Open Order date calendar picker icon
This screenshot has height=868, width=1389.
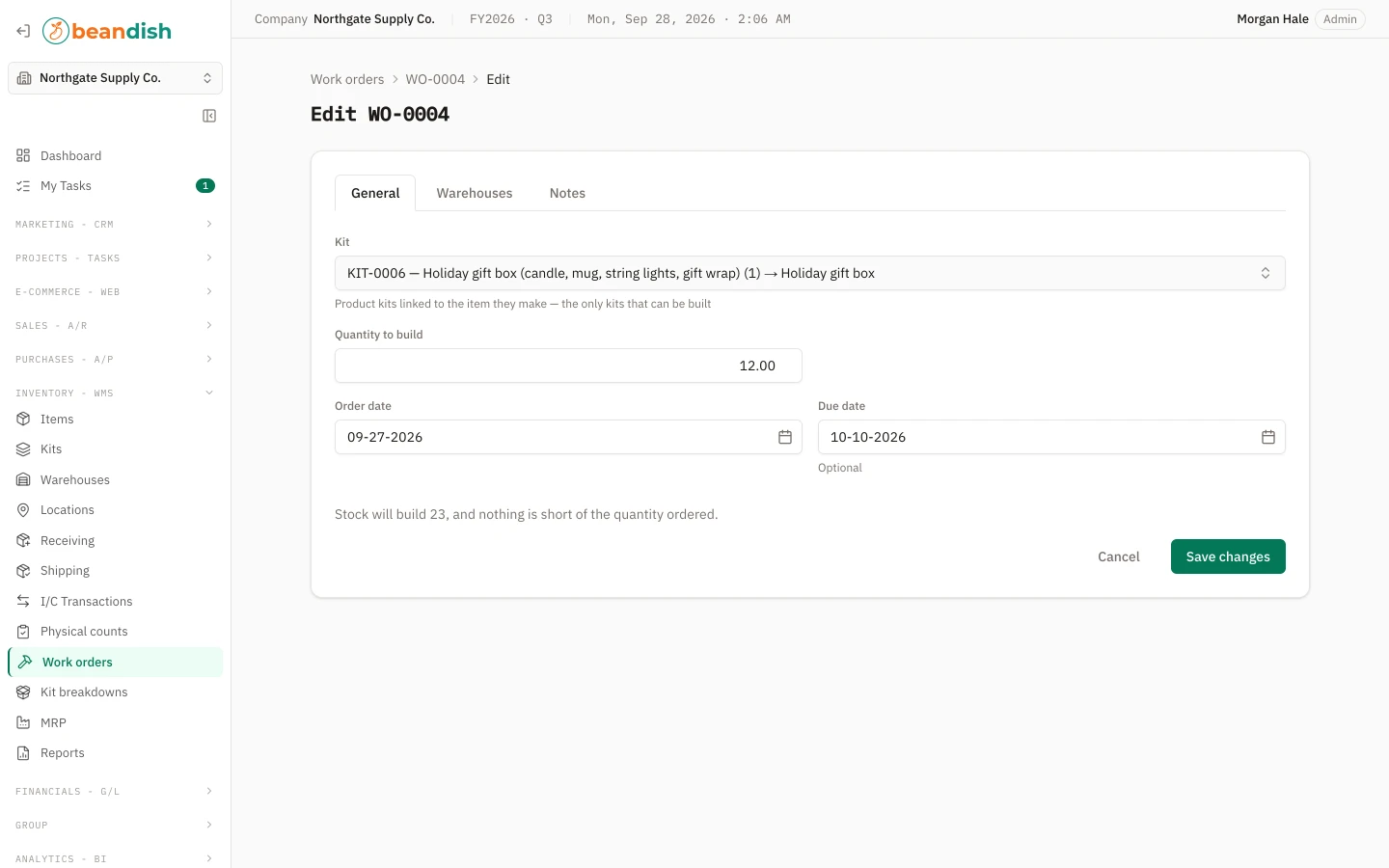(785, 437)
